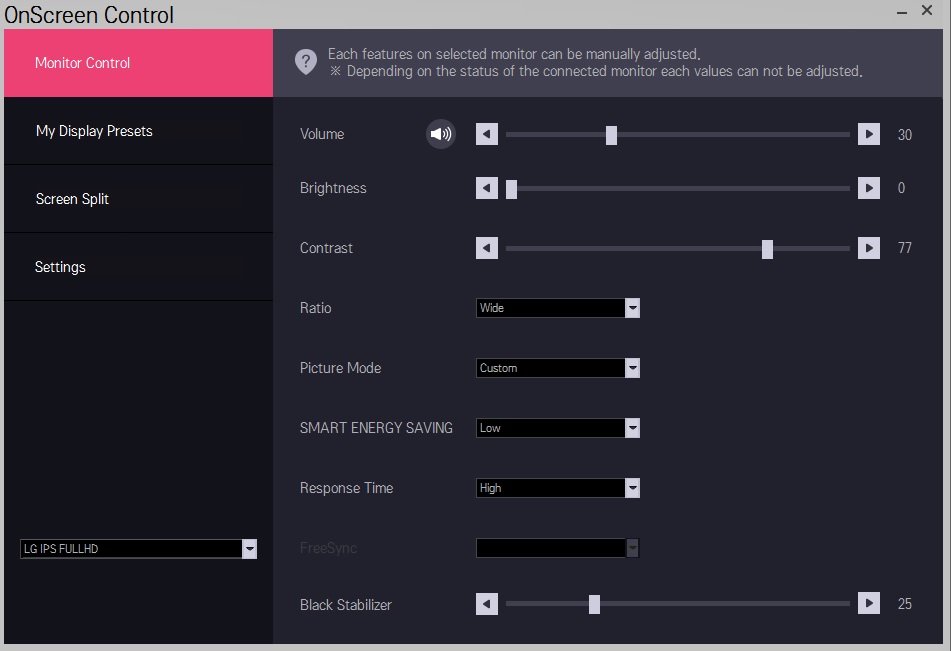Click the Volume slider handle
The width and height of the screenshot is (951, 651).
611,135
